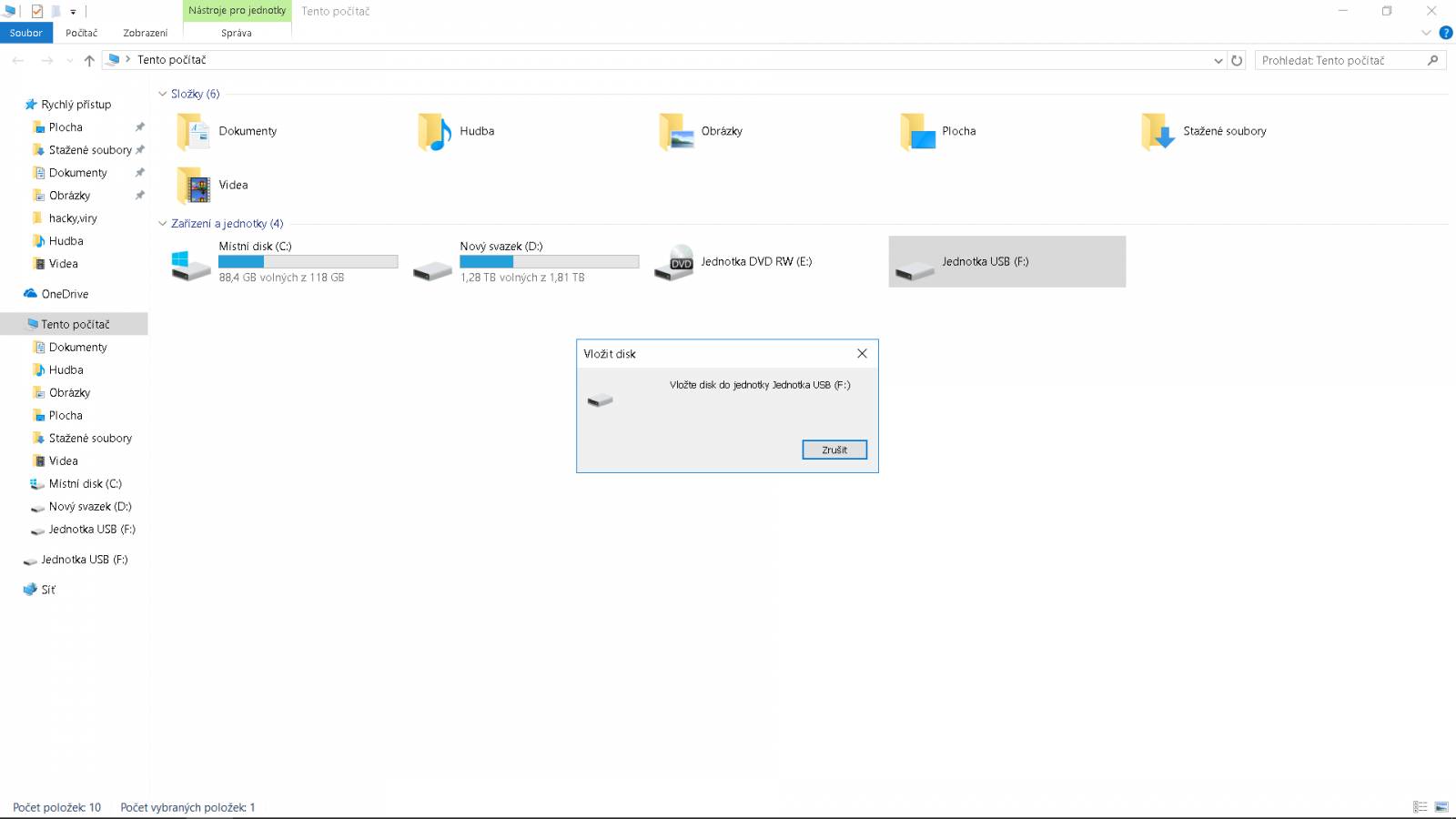The width and height of the screenshot is (1456, 819).
Task: Click 'Počet vybraných položek: 1' status text
Action: [x=187, y=807]
